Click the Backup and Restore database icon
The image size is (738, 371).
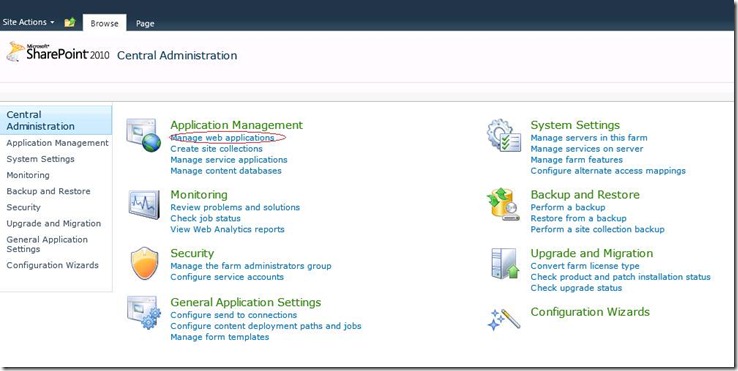click(x=503, y=204)
